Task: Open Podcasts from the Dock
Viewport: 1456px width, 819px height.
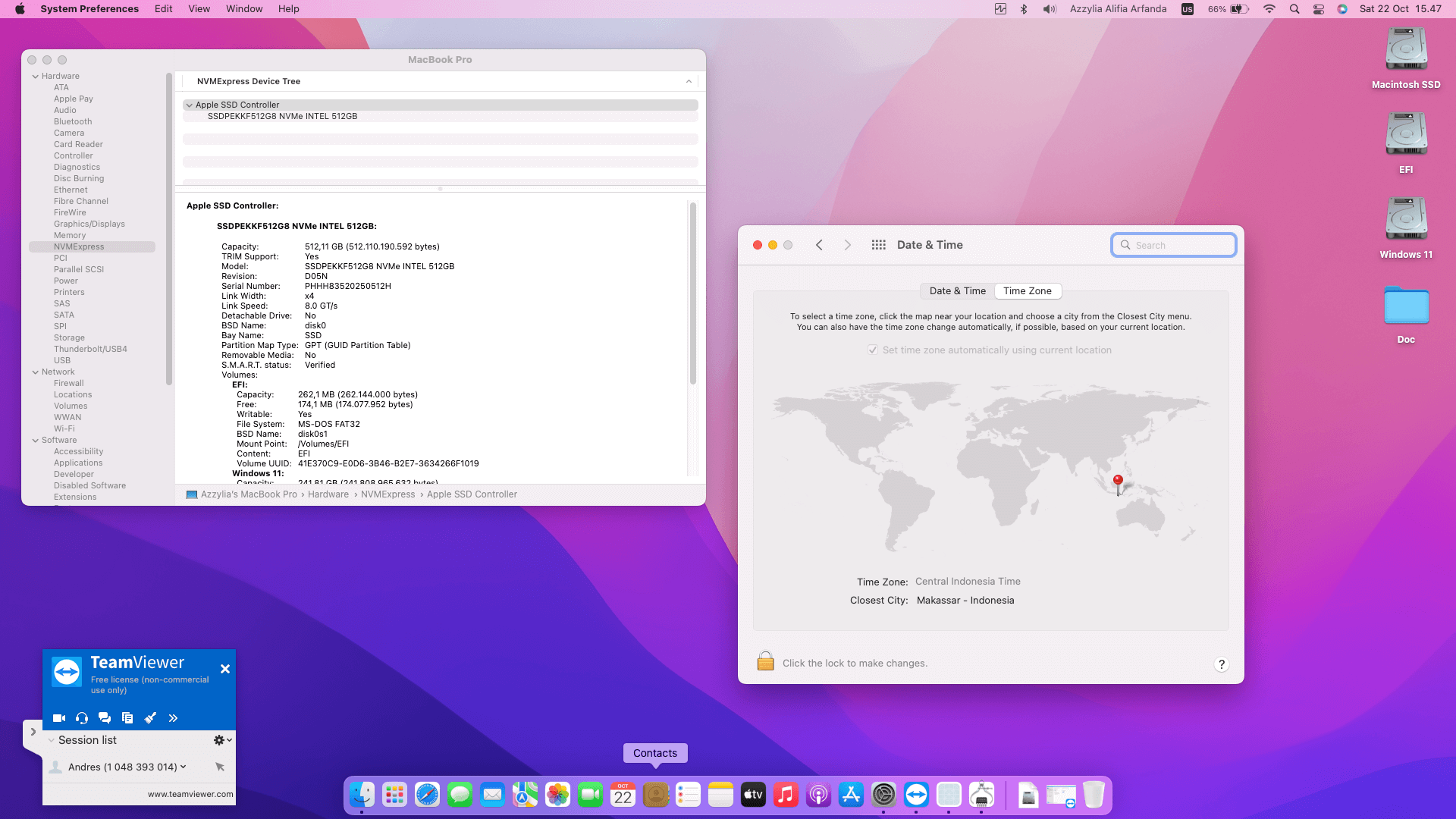Action: point(818,795)
